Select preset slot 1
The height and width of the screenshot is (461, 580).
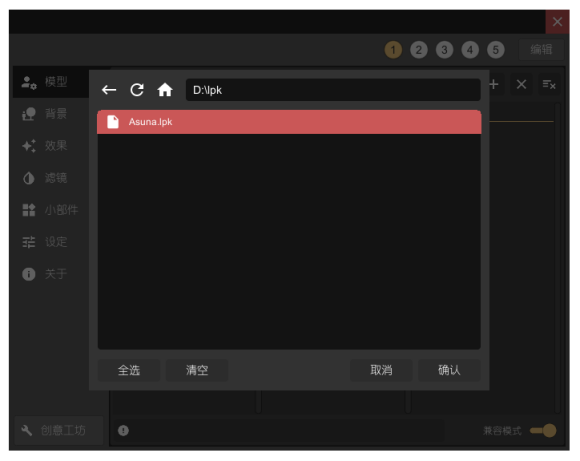(x=393, y=50)
